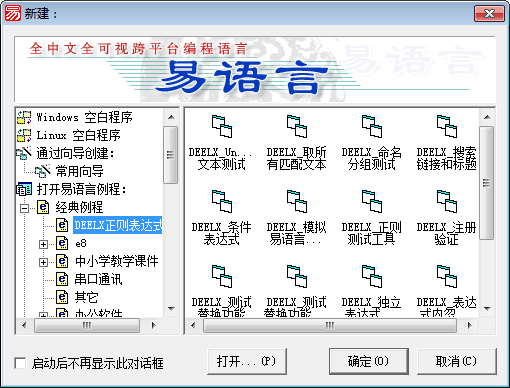The height and width of the screenshot is (388, 510).
Task: Expand the 办公软件 tree node
Action: (x=43, y=314)
